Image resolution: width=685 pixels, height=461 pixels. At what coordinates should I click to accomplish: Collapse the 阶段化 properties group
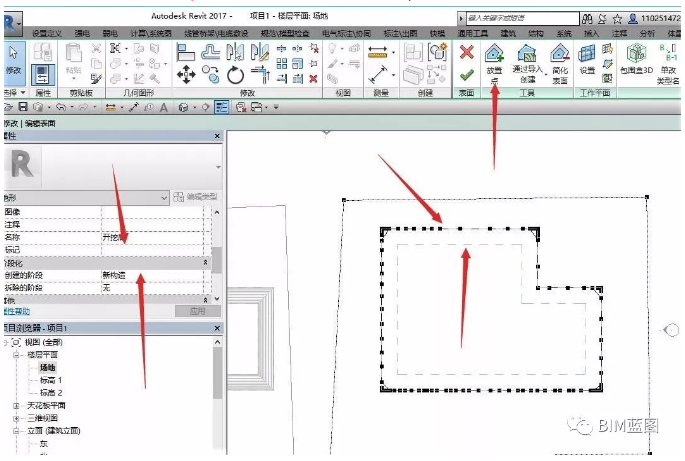point(205,263)
